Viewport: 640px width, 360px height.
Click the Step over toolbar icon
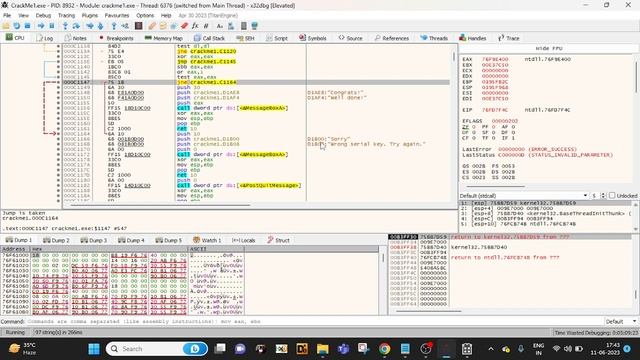(x=76, y=26)
